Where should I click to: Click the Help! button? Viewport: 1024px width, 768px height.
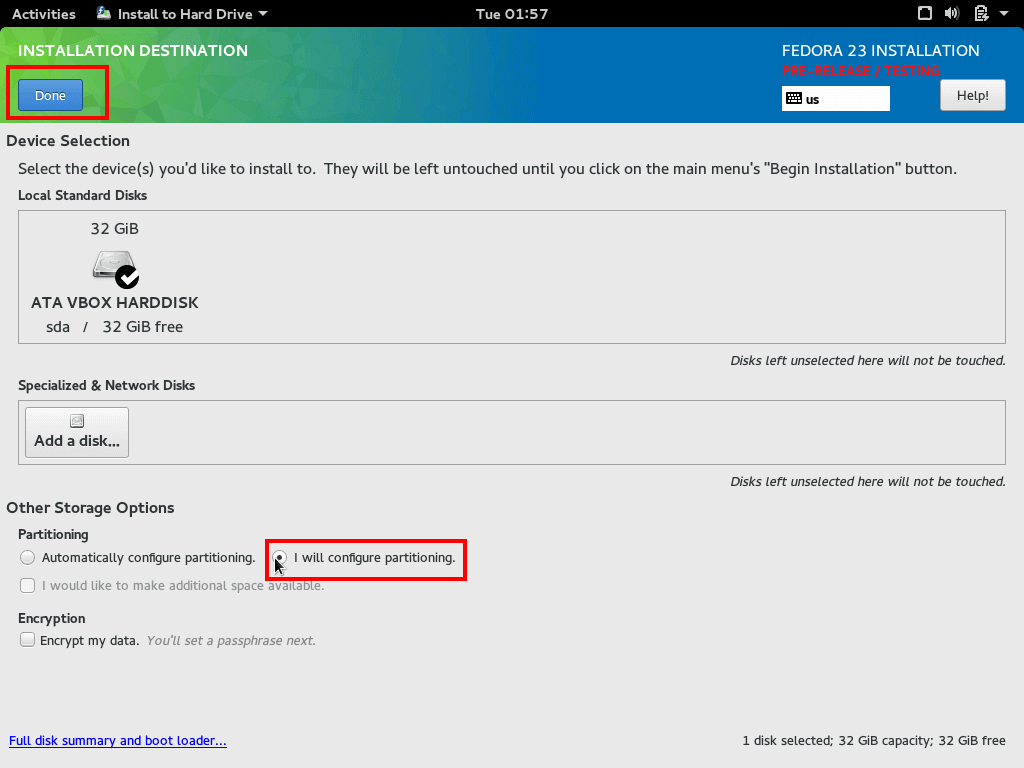(x=972, y=96)
